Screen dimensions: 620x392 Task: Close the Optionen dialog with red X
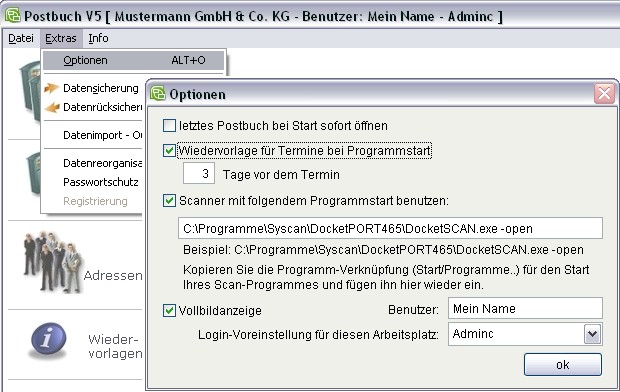click(604, 94)
